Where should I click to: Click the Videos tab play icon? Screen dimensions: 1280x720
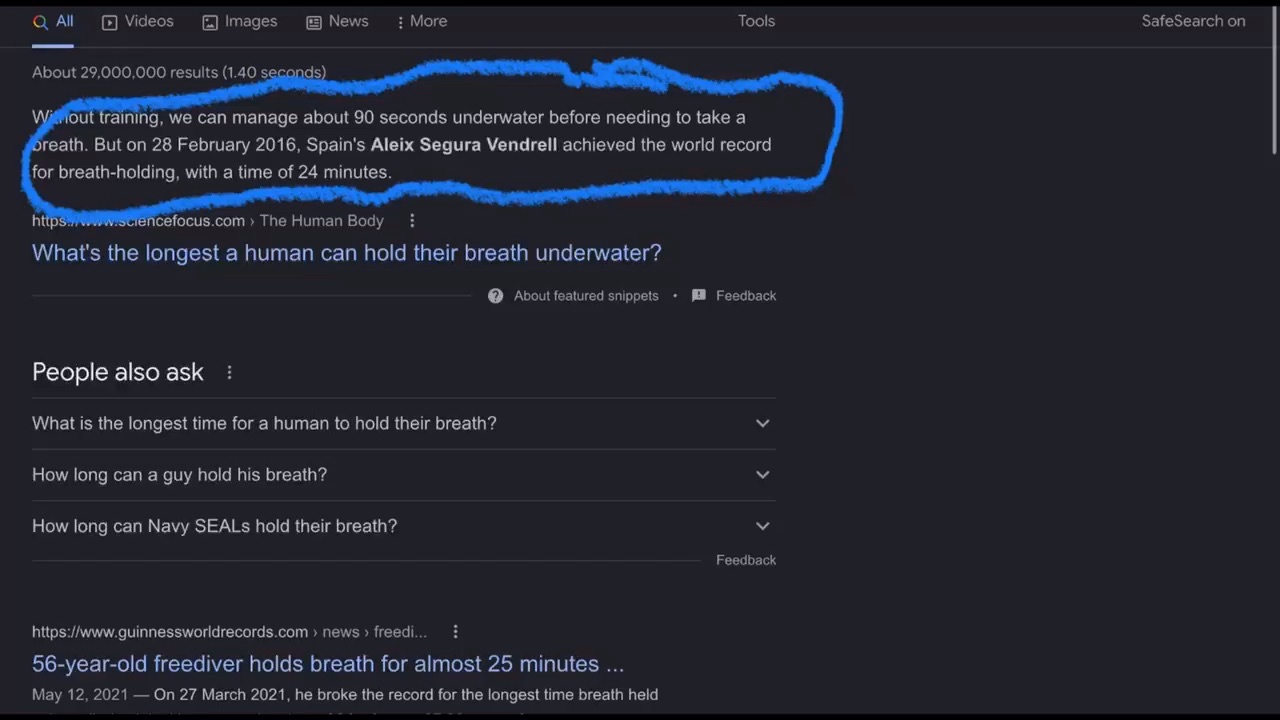110,22
